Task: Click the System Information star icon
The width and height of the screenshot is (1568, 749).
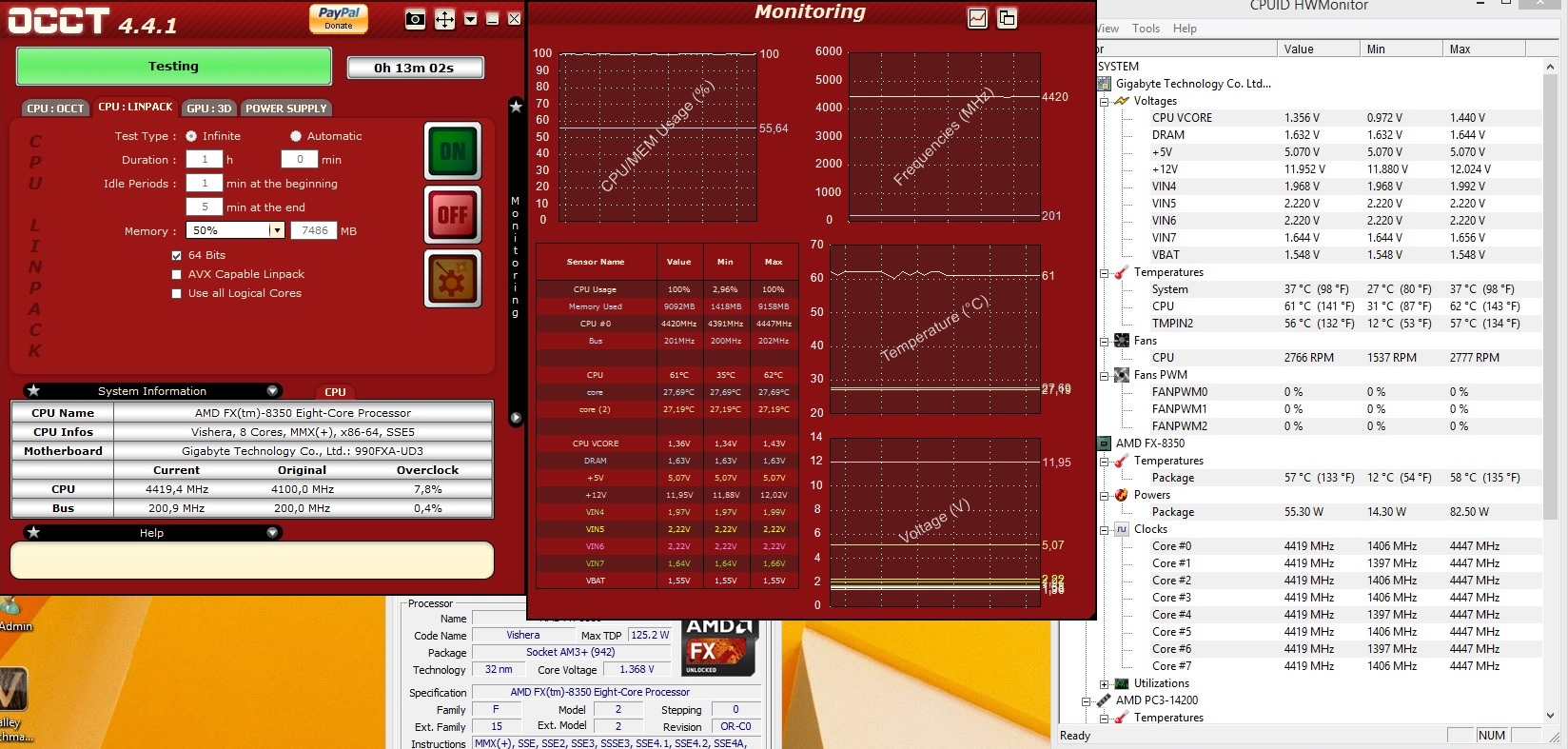Action: [x=33, y=391]
